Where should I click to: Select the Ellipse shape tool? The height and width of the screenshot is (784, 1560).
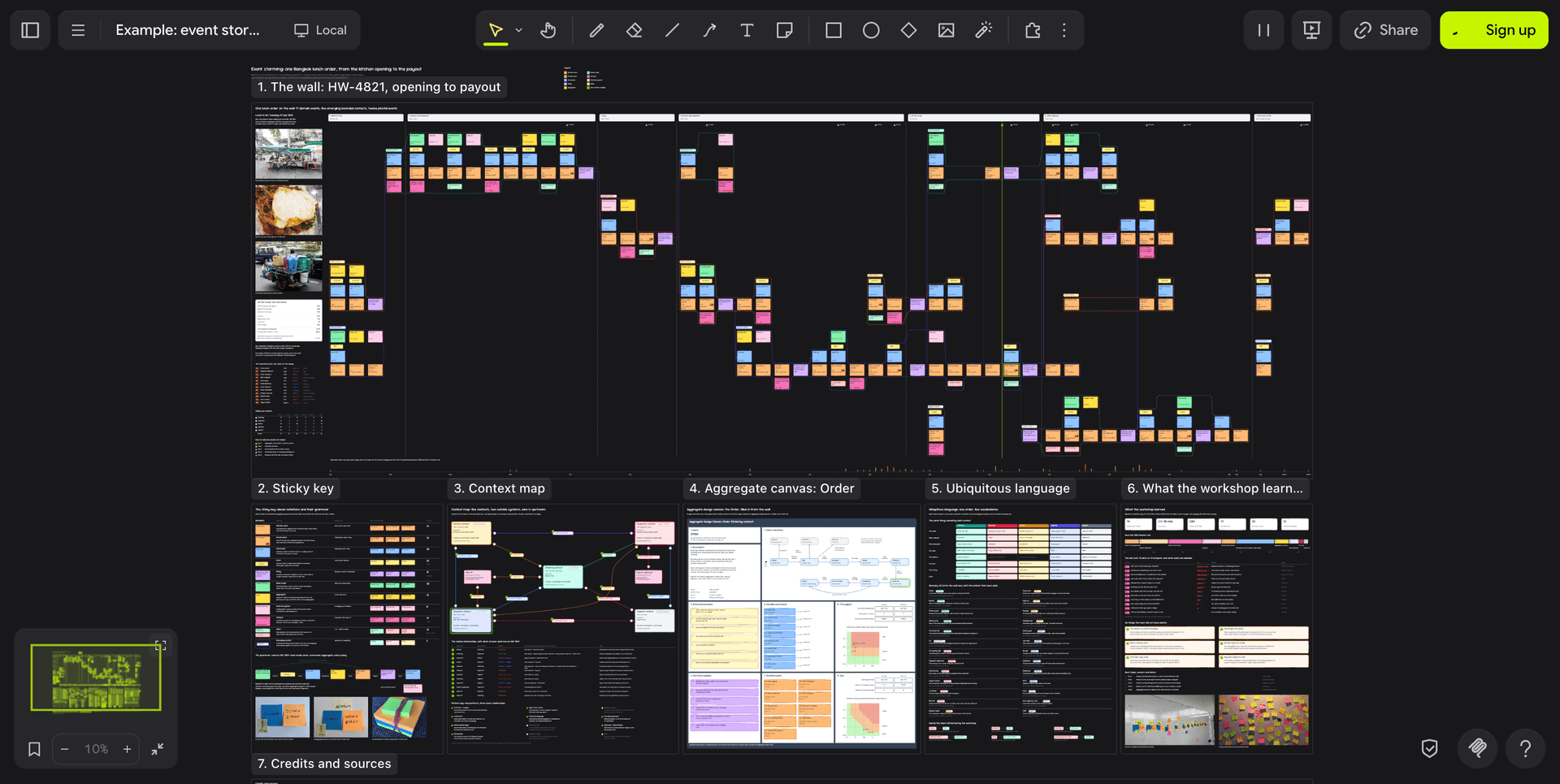871,30
